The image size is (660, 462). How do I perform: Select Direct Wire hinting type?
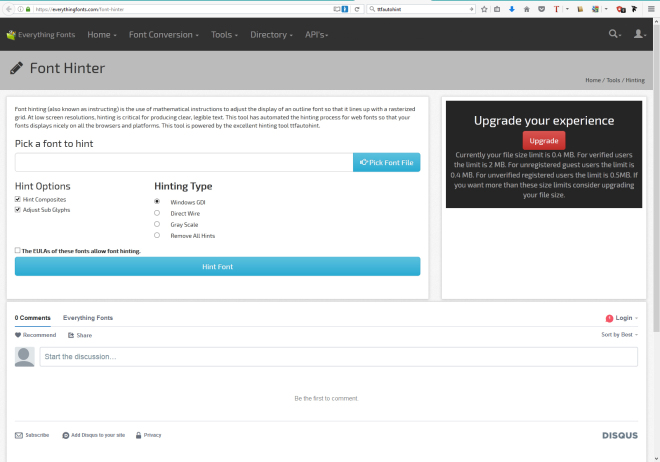(x=157, y=213)
